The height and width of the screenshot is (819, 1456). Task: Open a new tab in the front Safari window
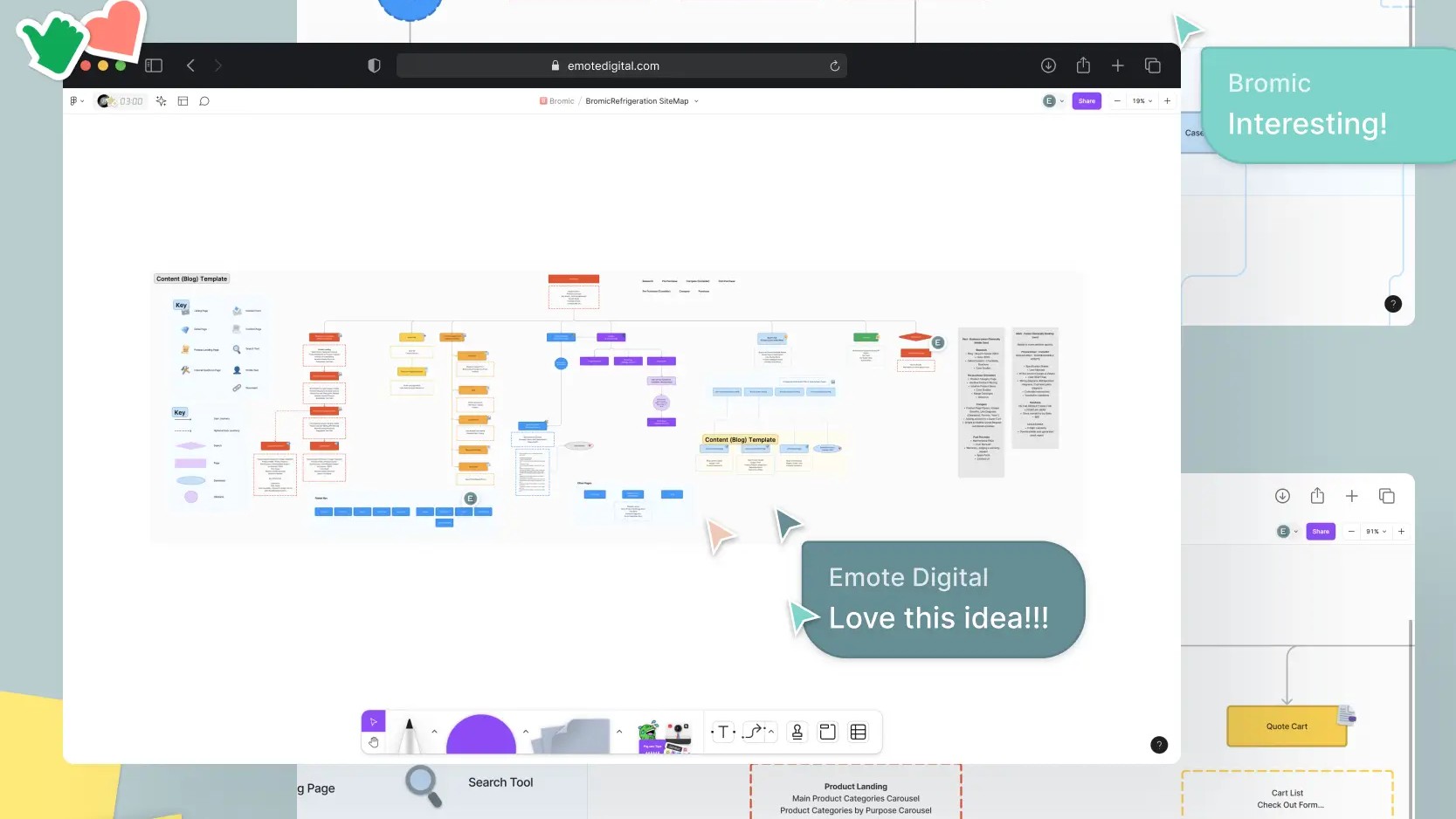[1118, 65]
